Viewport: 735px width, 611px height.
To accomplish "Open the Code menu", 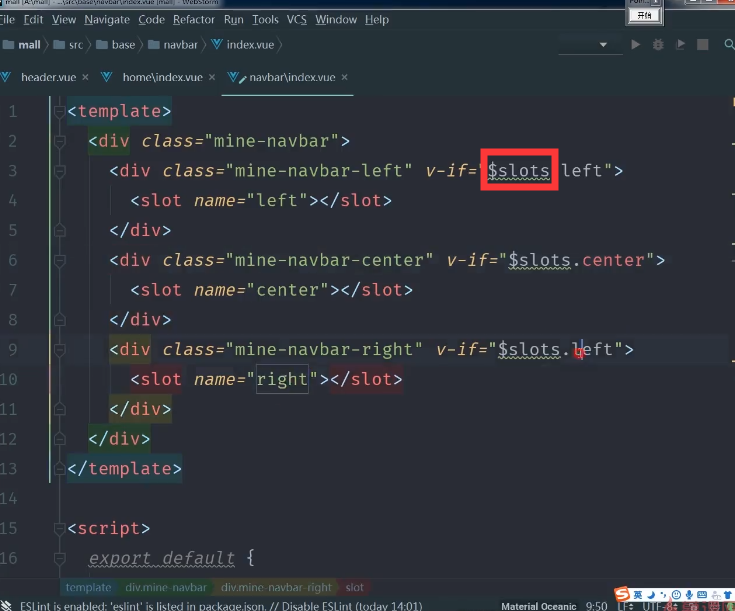I will pyautogui.click(x=151, y=20).
